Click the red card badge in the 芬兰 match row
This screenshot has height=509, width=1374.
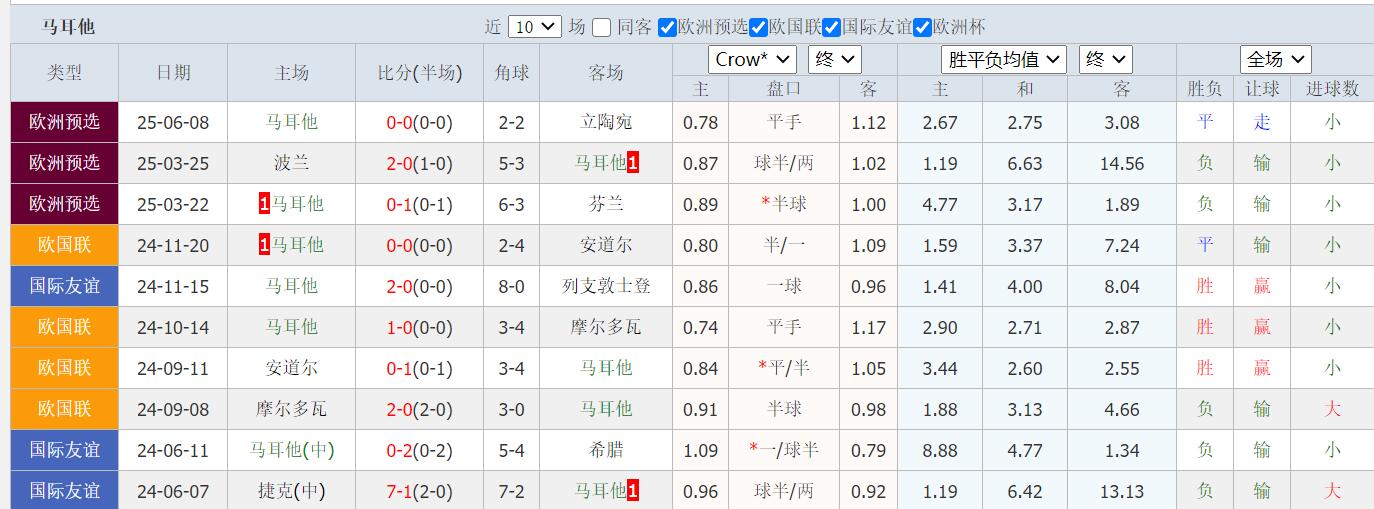[x=264, y=204]
